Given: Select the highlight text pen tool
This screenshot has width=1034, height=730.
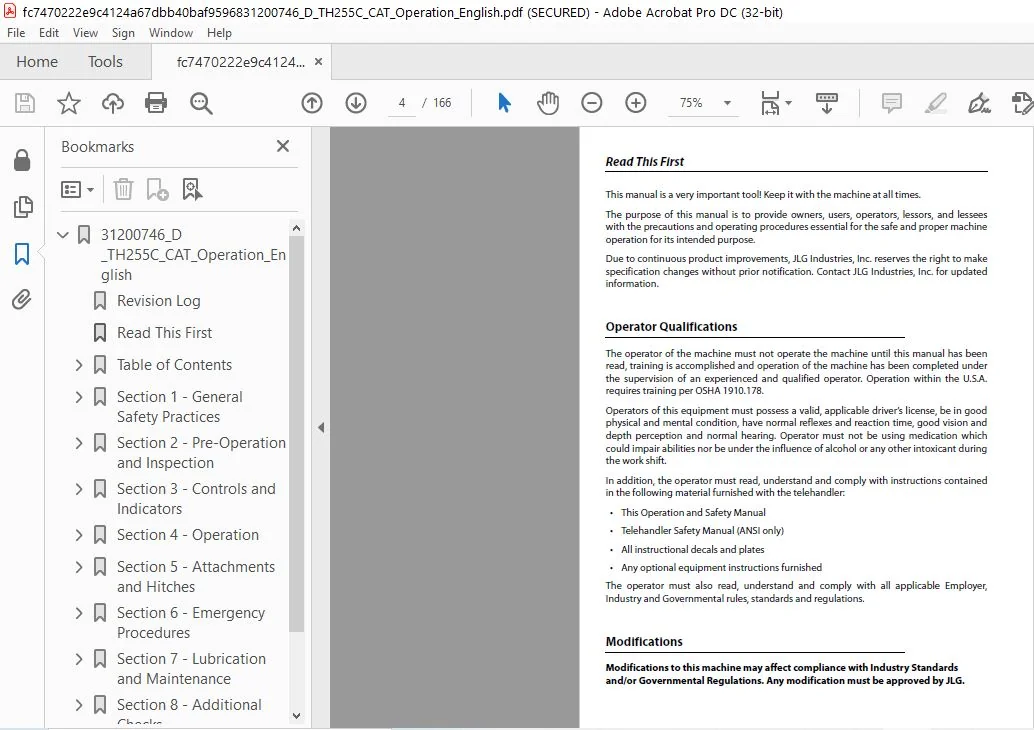Looking at the screenshot, I should coord(936,103).
